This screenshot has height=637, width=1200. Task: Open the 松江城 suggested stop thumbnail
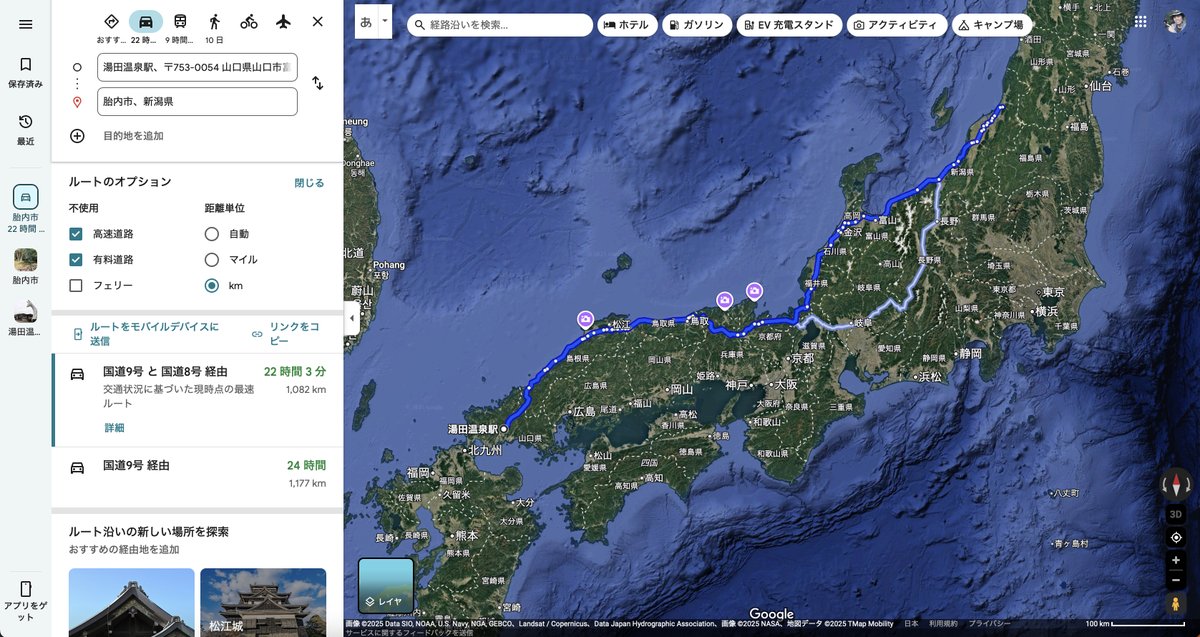(263, 602)
